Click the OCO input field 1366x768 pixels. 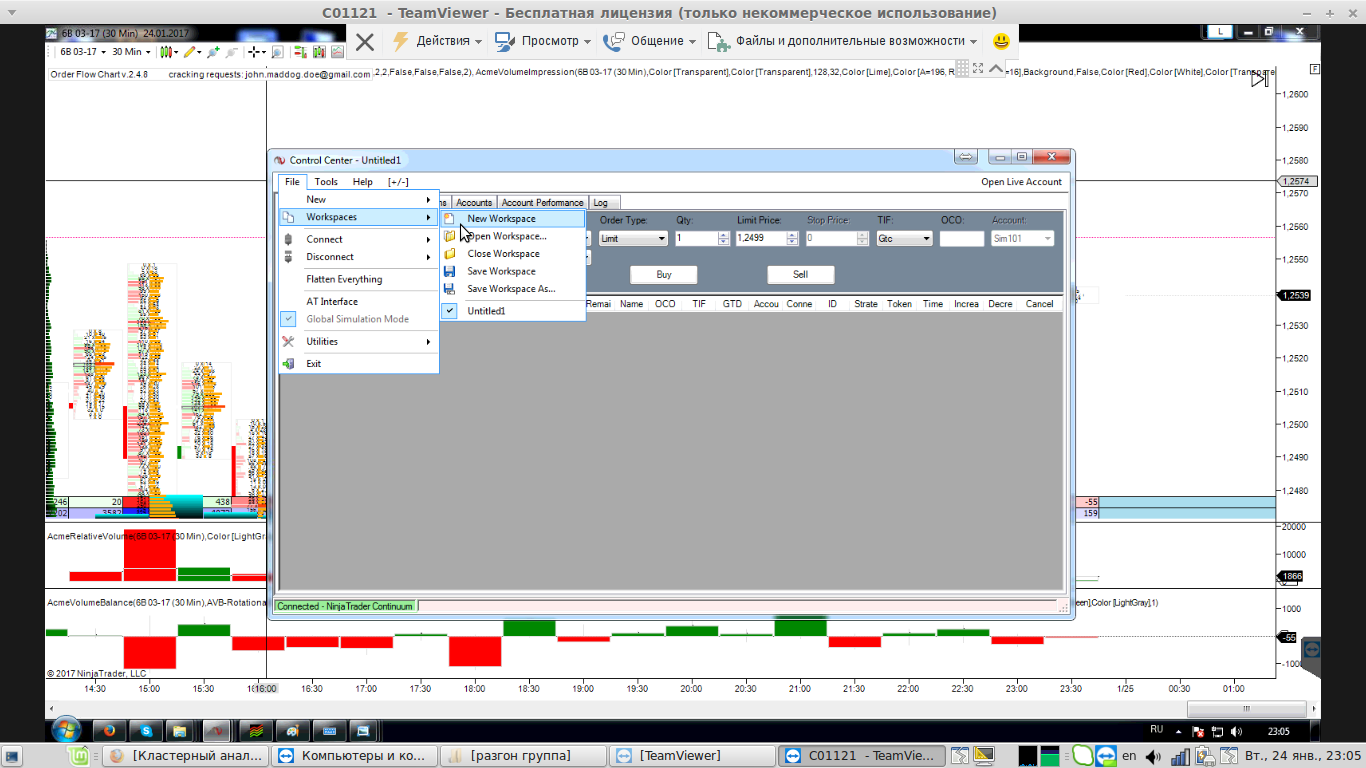click(962, 239)
